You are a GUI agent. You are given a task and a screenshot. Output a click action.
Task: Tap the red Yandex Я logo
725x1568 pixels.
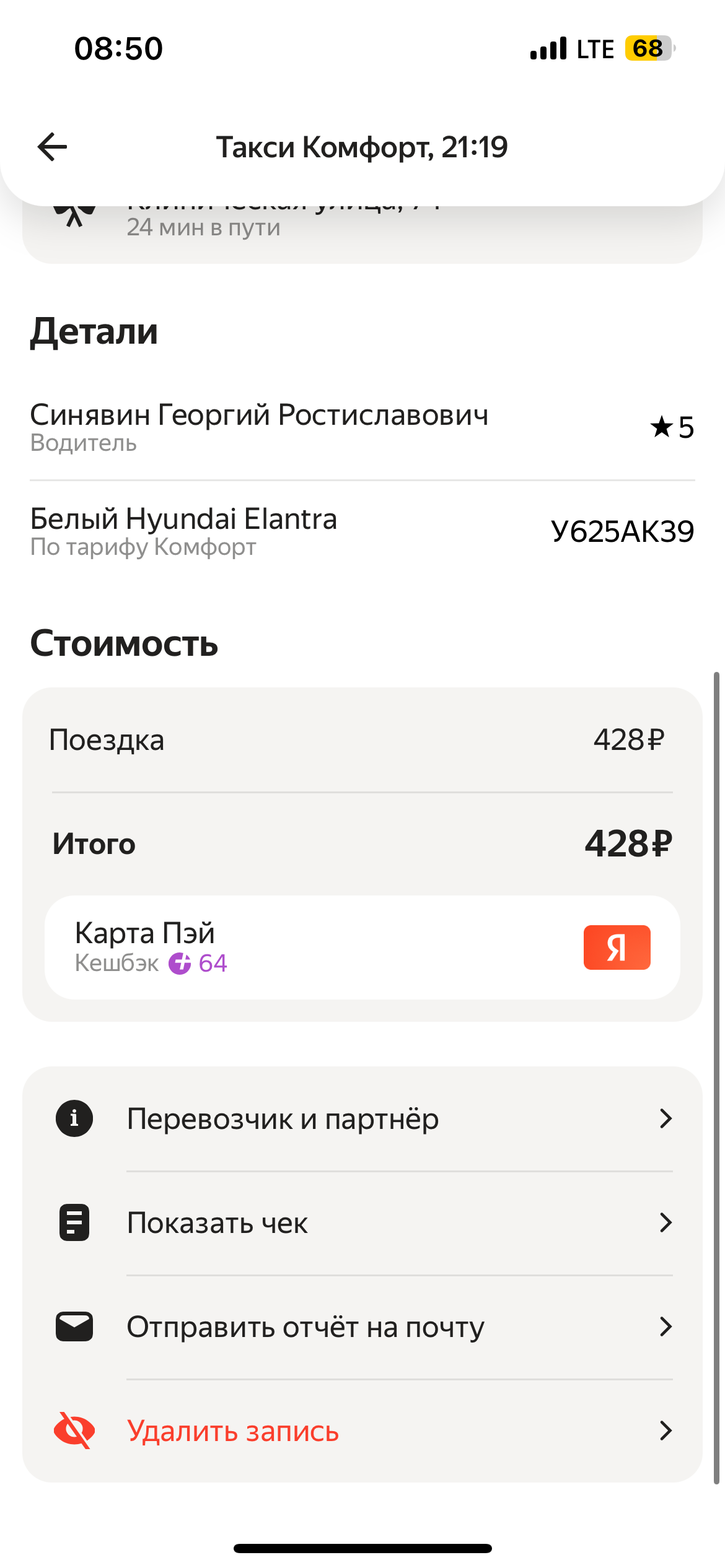pos(617,947)
